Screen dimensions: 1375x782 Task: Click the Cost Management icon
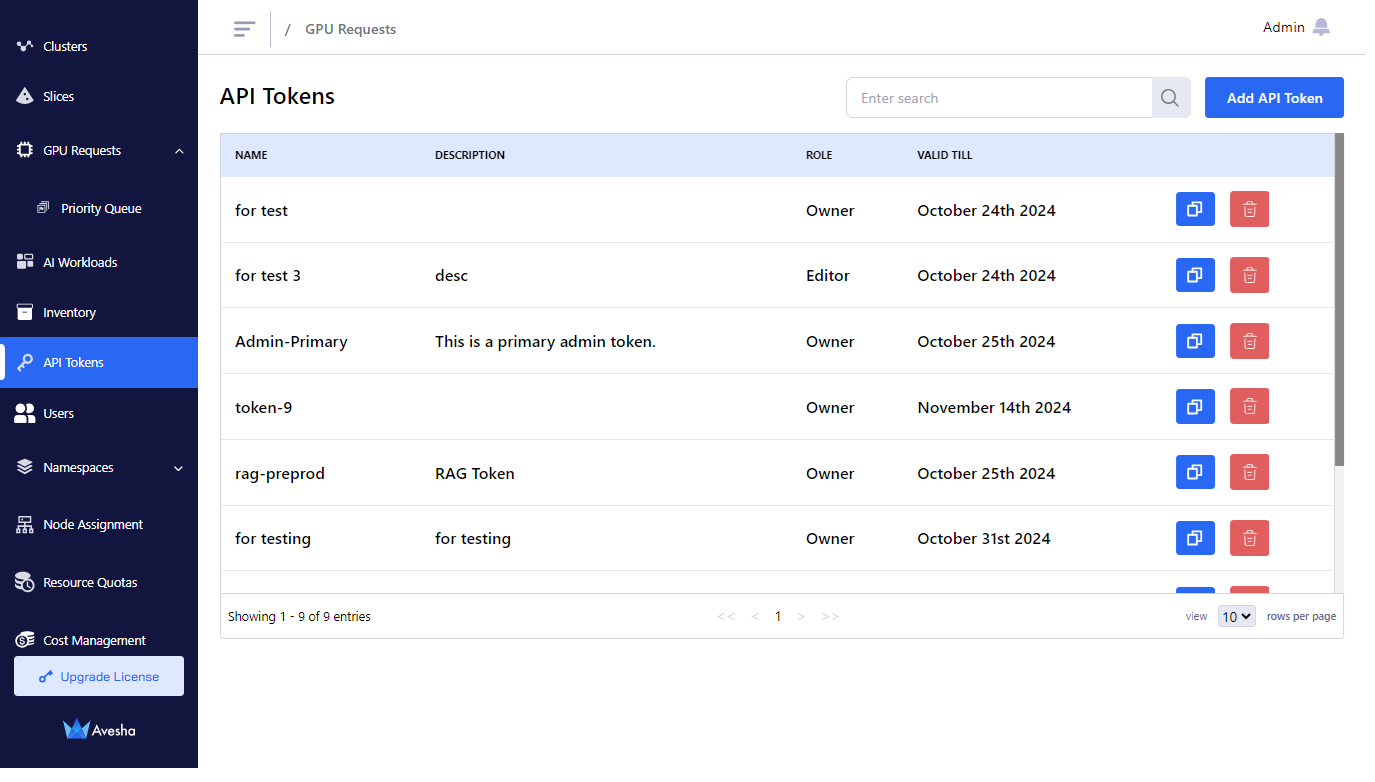[x=25, y=640]
